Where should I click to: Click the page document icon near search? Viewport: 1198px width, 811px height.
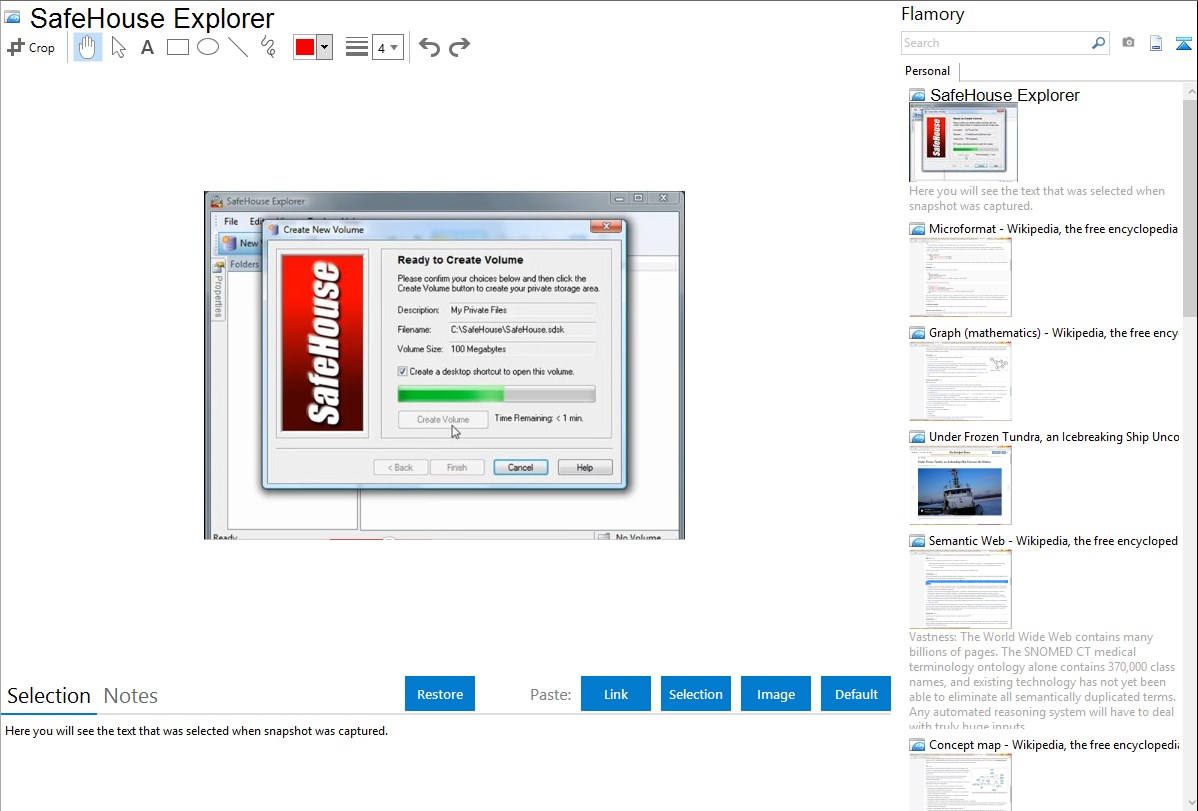(1156, 43)
